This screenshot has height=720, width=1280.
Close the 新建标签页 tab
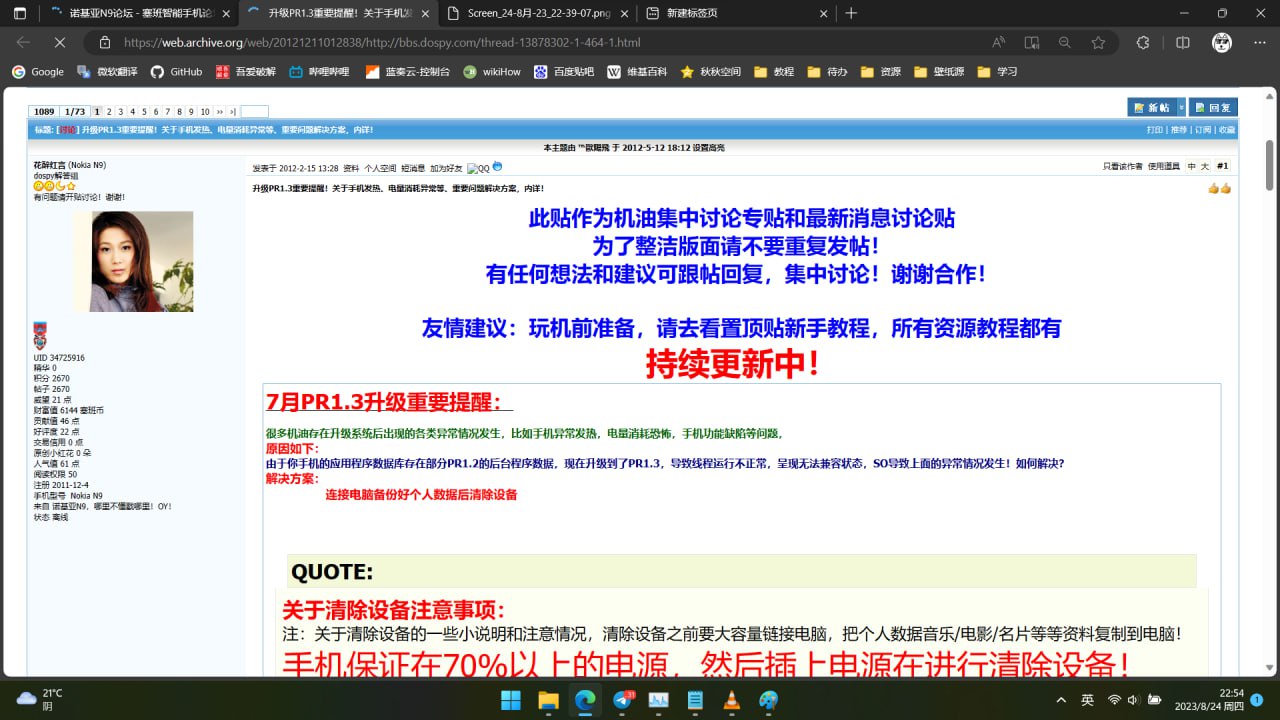click(x=824, y=13)
